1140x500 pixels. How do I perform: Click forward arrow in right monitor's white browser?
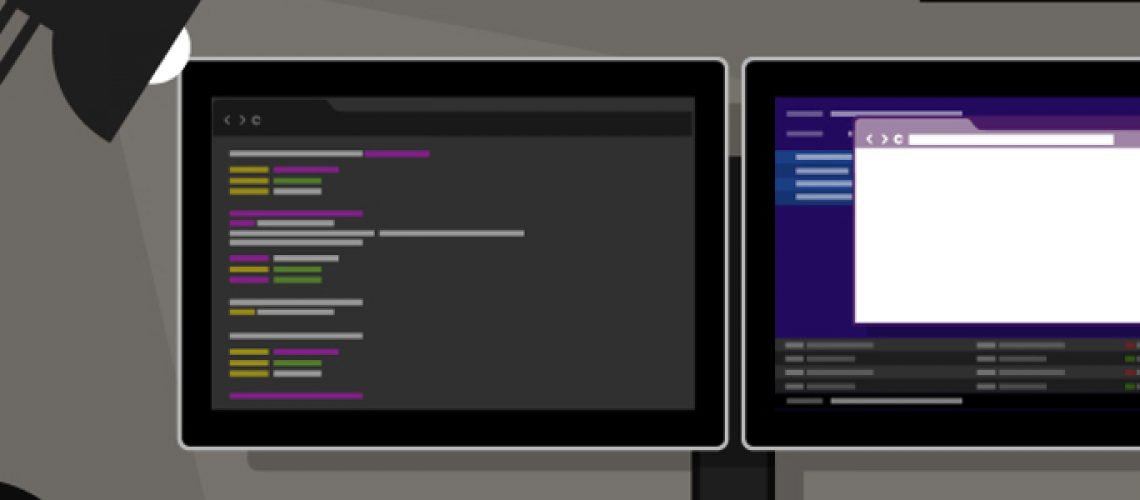click(884, 140)
